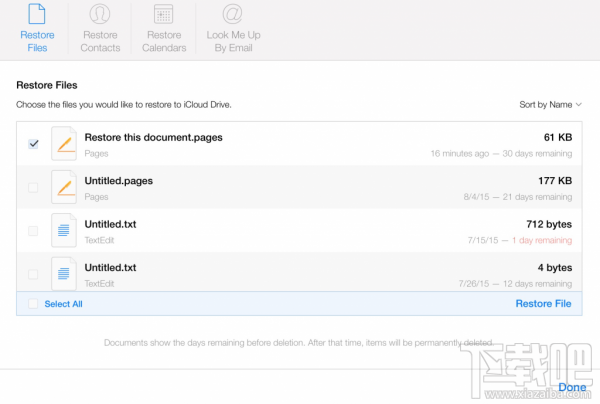Select the 'Restore this document.pages' file name
The height and width of the screenshot is (404, 600).
[153, 137]
